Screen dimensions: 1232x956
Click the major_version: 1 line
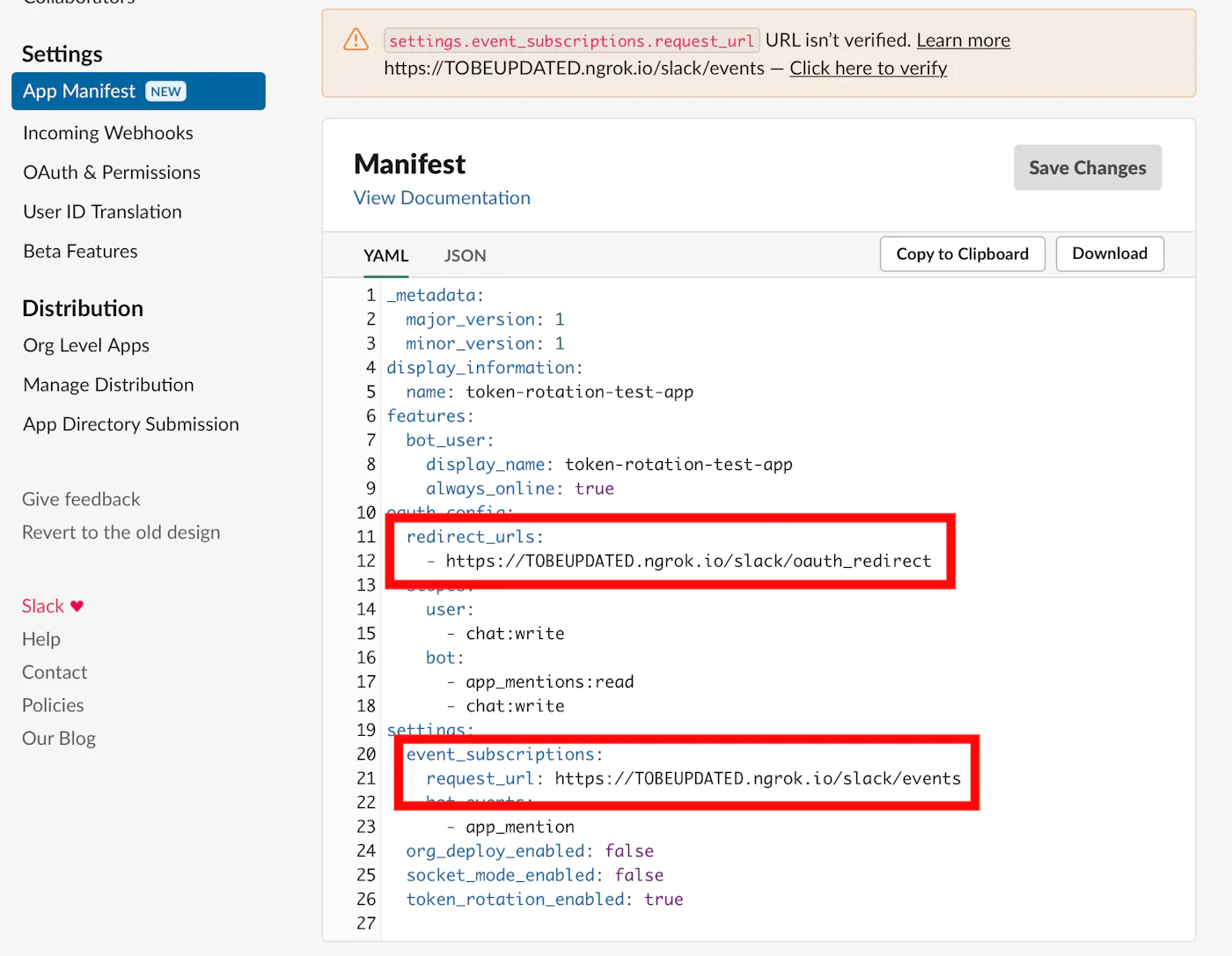485,320
